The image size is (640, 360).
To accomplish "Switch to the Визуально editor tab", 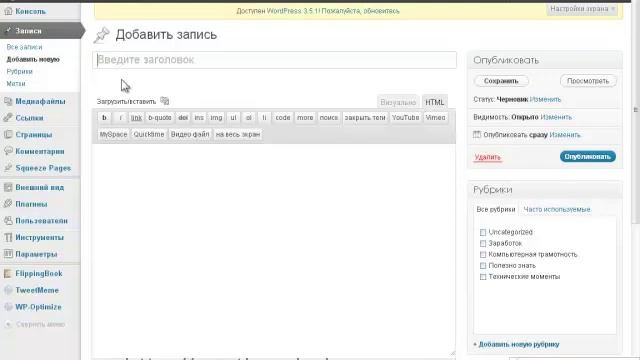I will point(398,102).
